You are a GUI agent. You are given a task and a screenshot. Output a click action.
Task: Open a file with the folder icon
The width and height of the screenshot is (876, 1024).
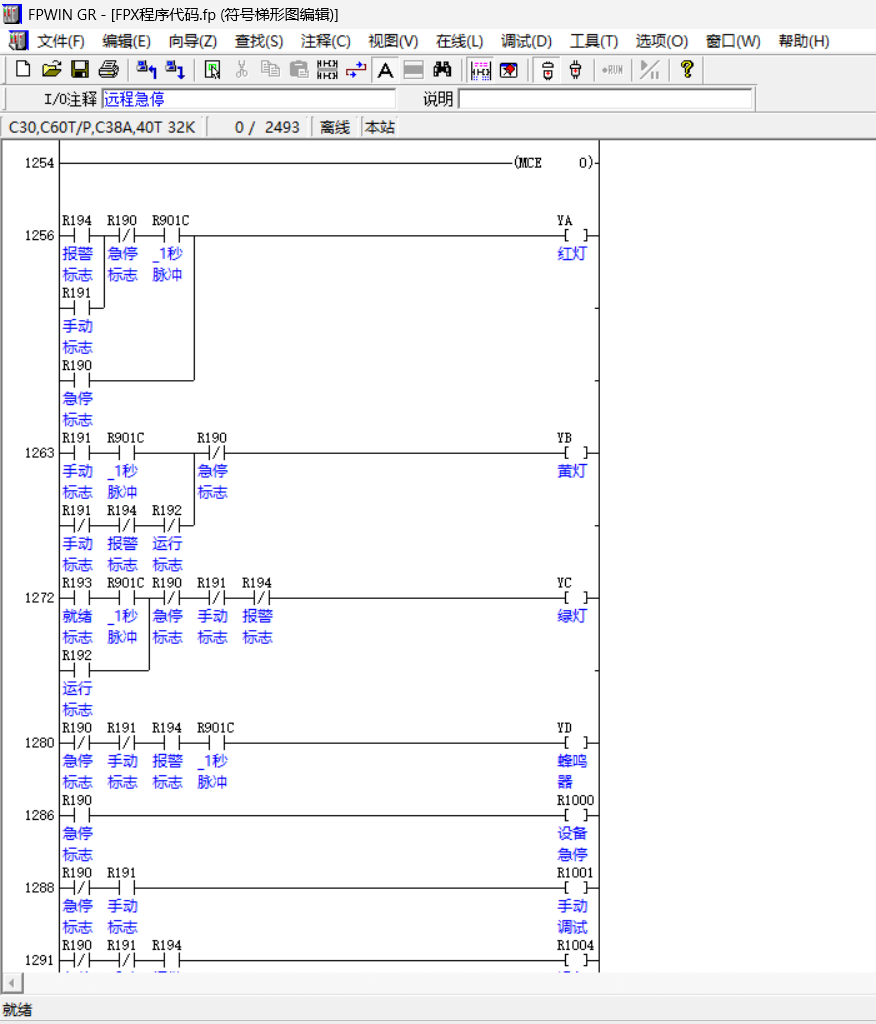[51, 69]
